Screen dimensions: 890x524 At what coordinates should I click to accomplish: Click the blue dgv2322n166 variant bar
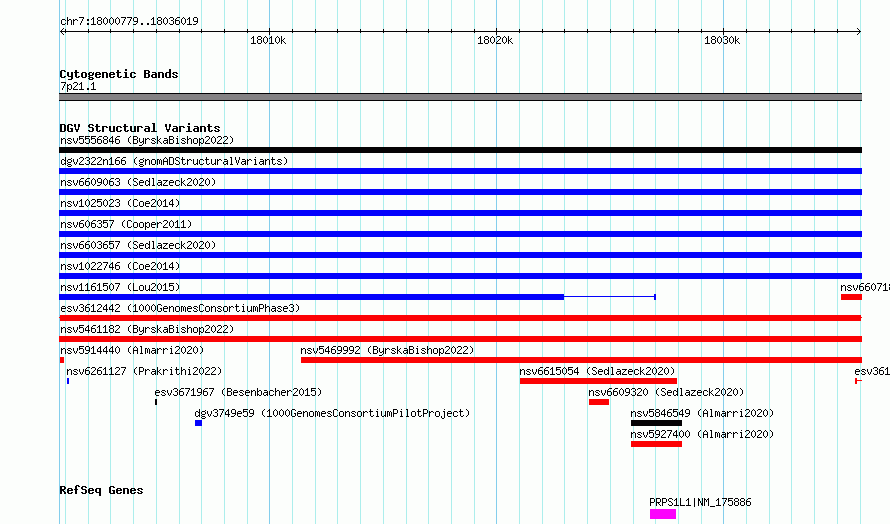point(460,171)
